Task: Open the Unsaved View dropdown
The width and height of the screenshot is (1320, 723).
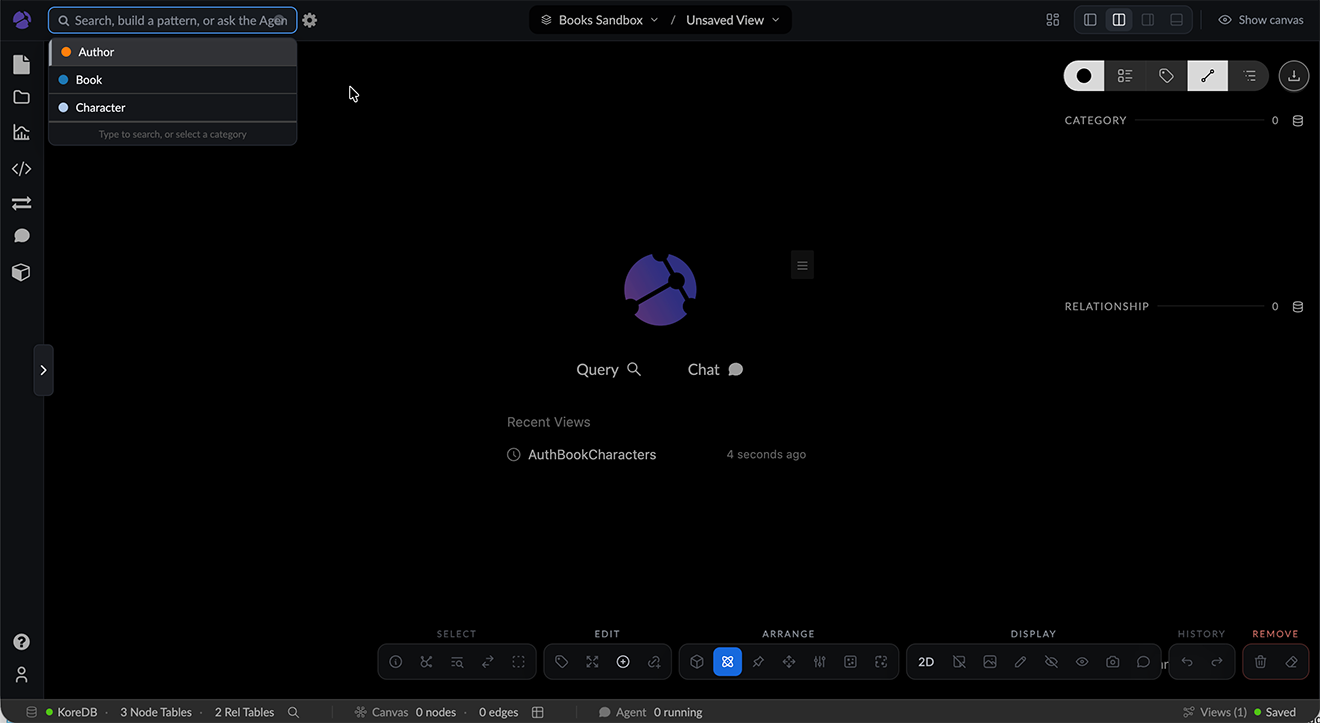Action: (x=732, y=20)
